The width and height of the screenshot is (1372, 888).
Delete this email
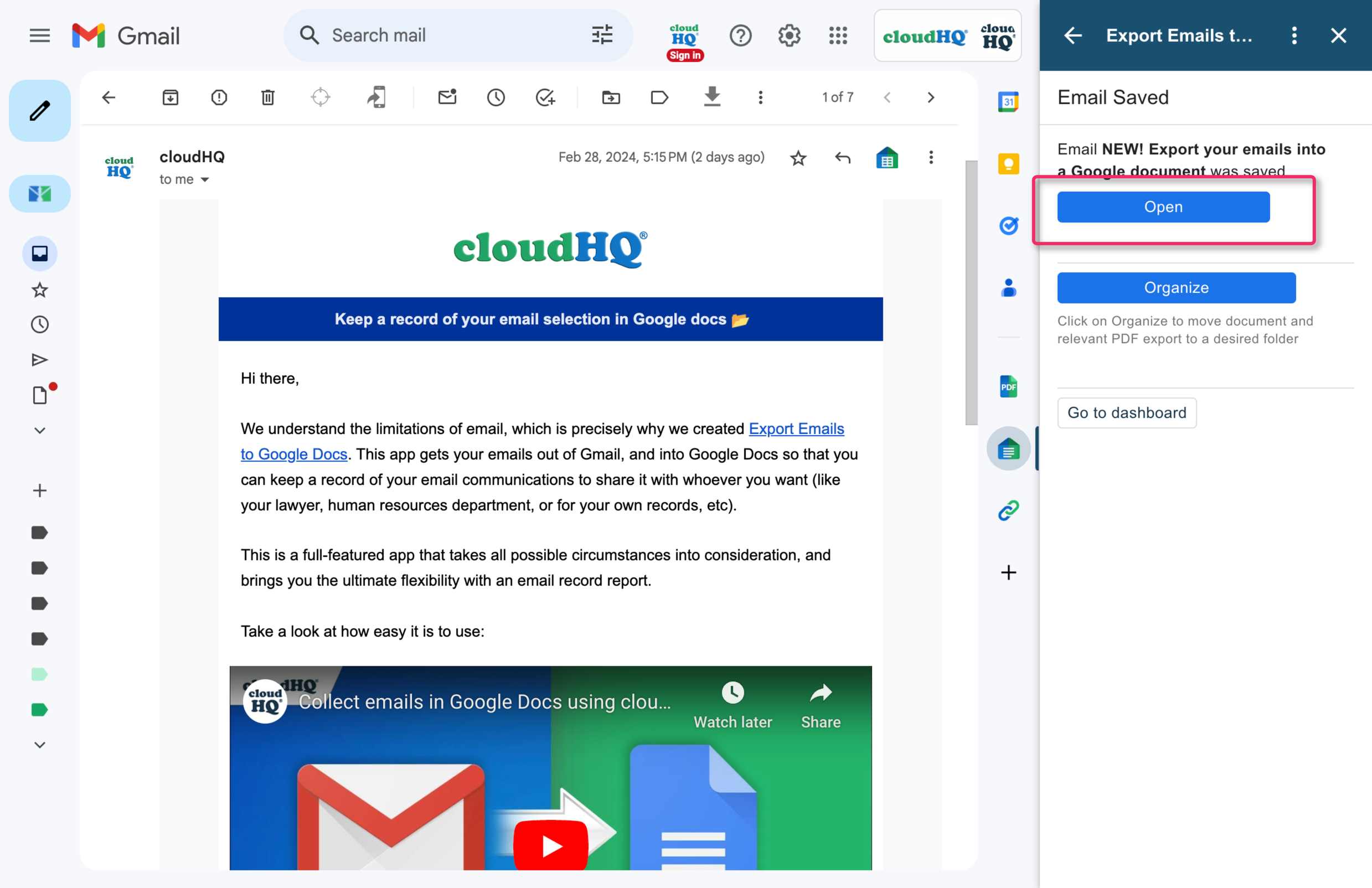pyautogui.click(x=267, y=97)
